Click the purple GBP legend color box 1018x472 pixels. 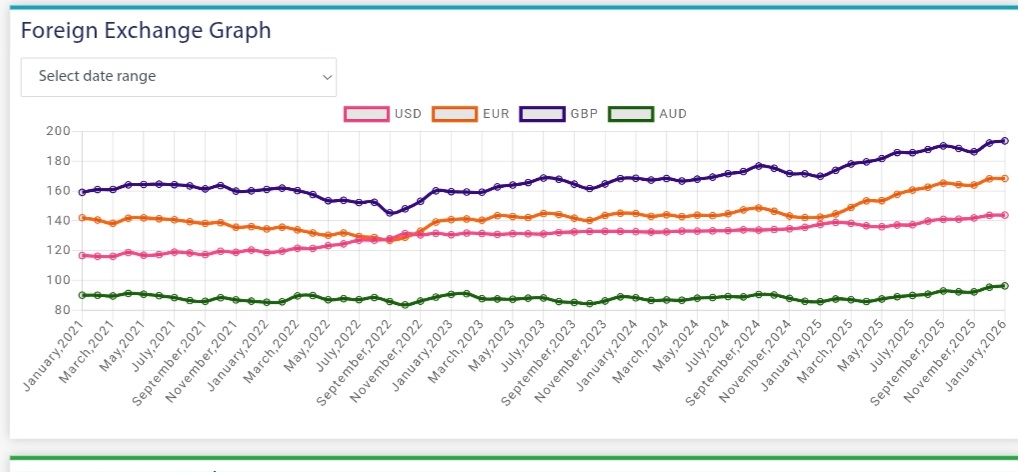point(541,114)
